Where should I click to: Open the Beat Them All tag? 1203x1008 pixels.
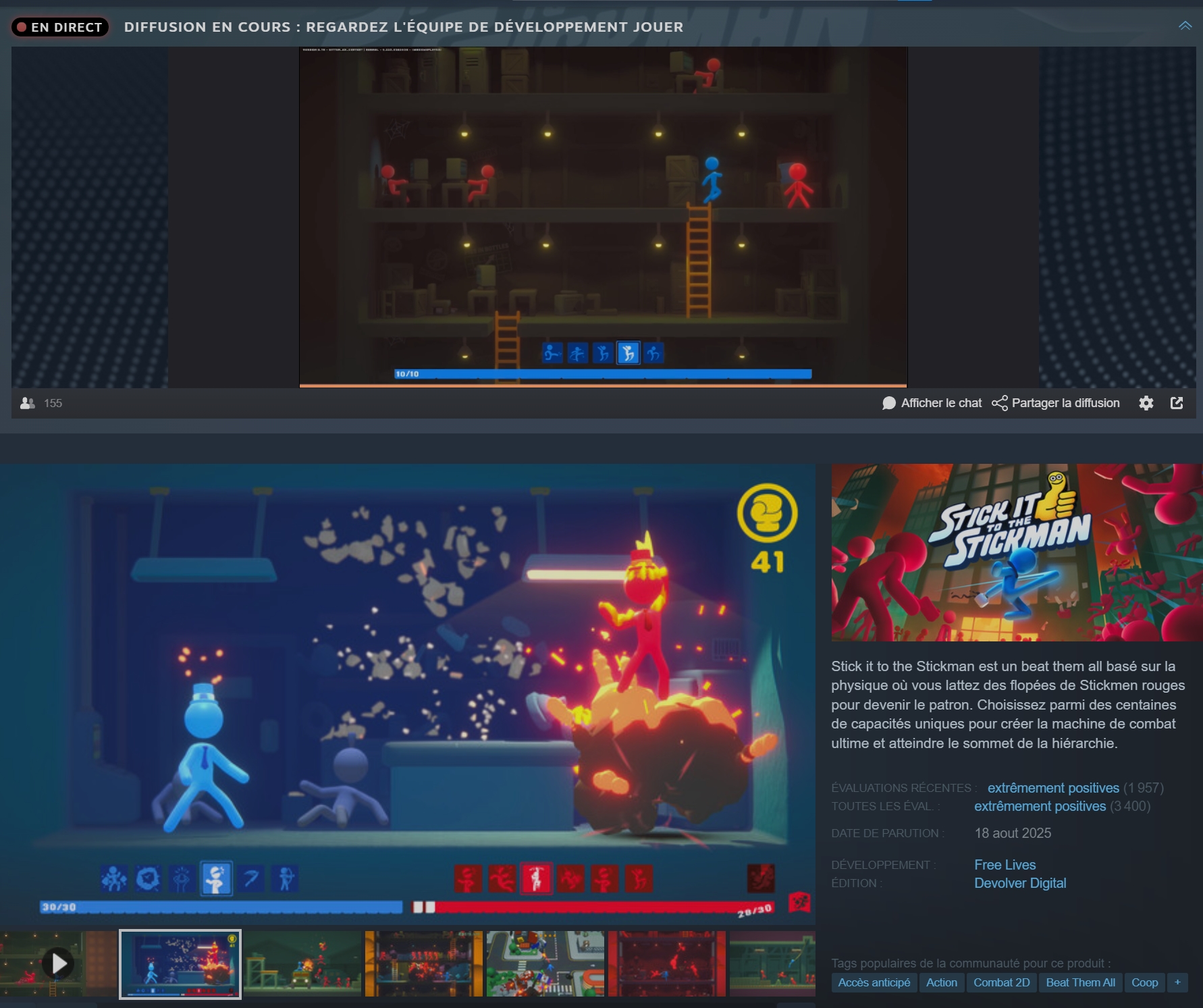pos(1081,982)
